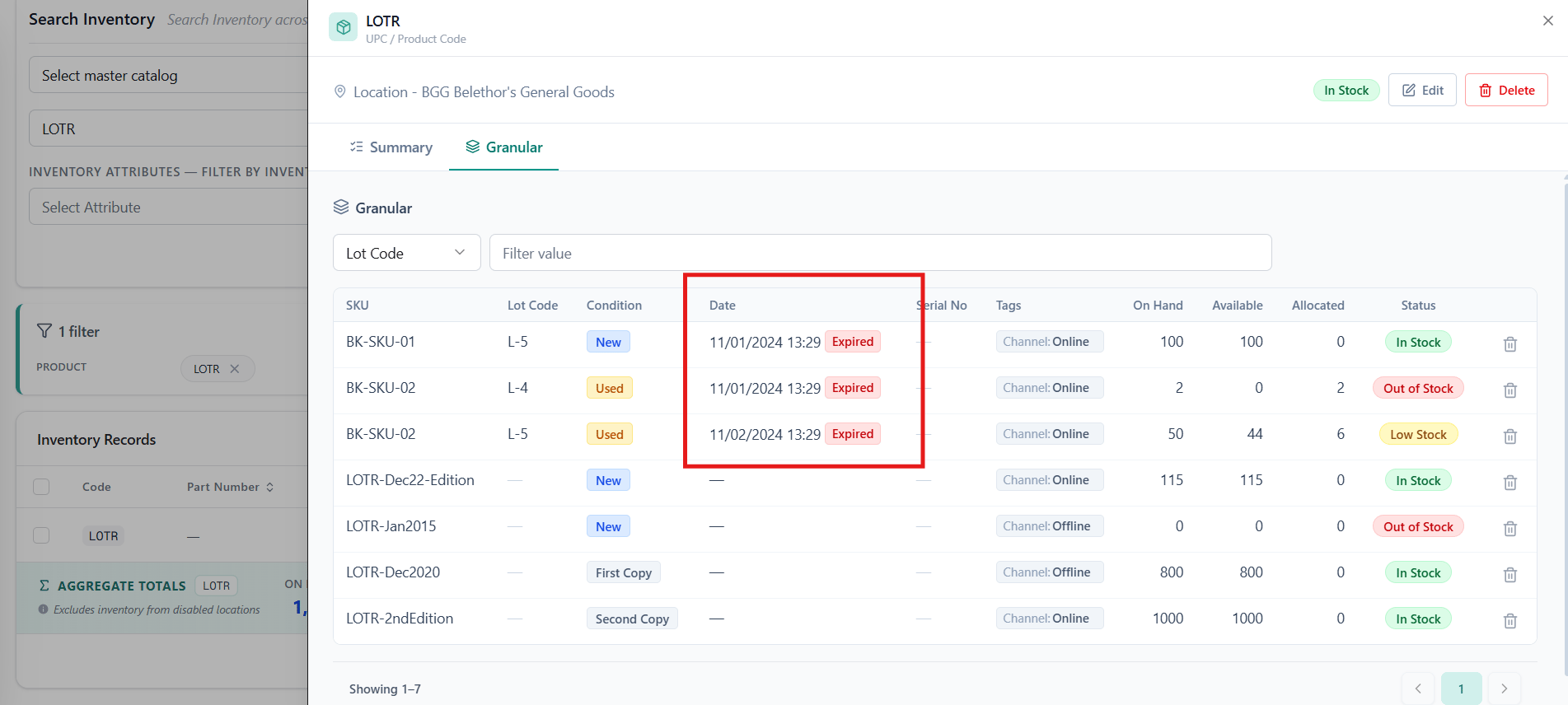Click the In Stock badge in header
Screen dimensions: 1568x705
point(1346,90)
